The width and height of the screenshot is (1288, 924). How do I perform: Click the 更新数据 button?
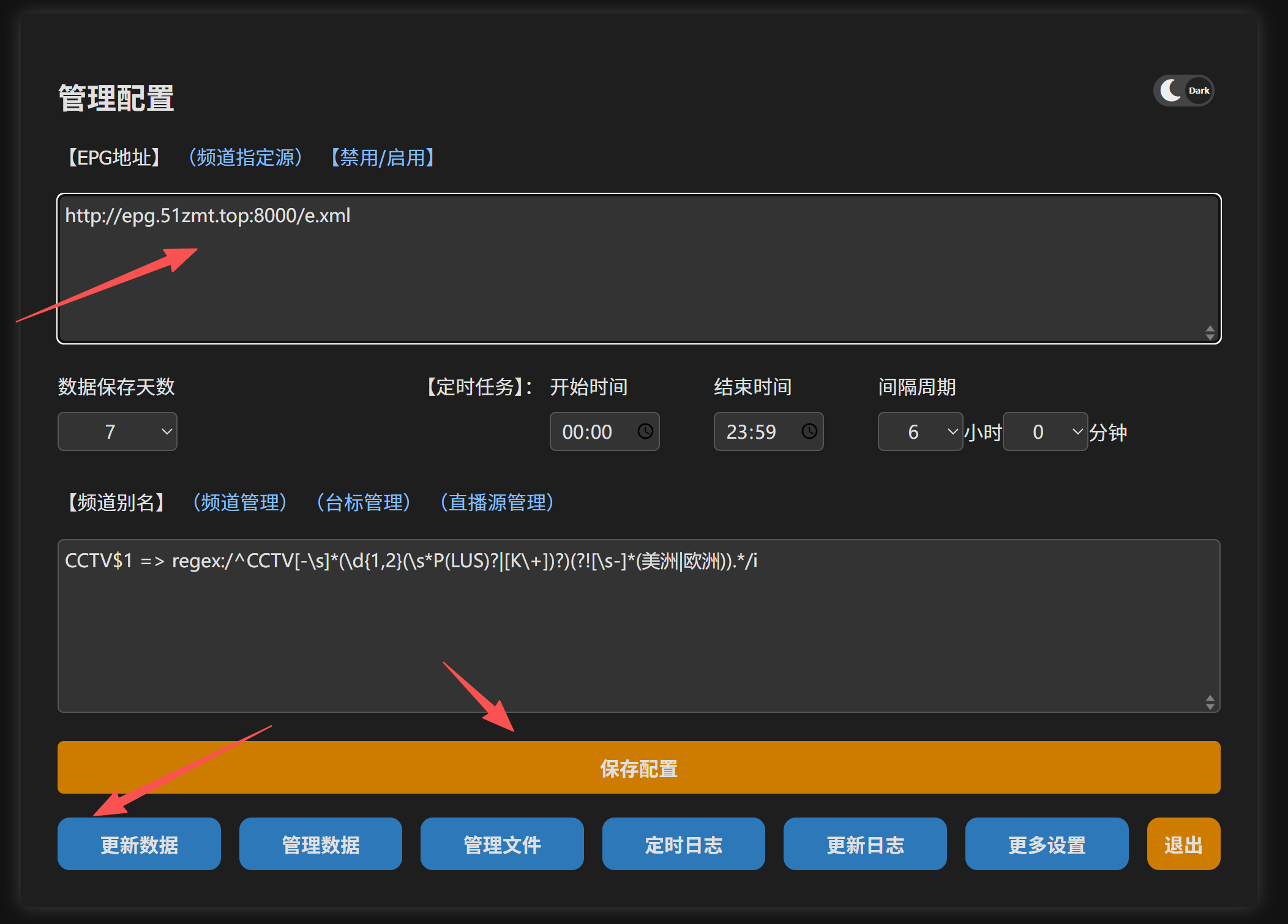(x=139, y=844)
